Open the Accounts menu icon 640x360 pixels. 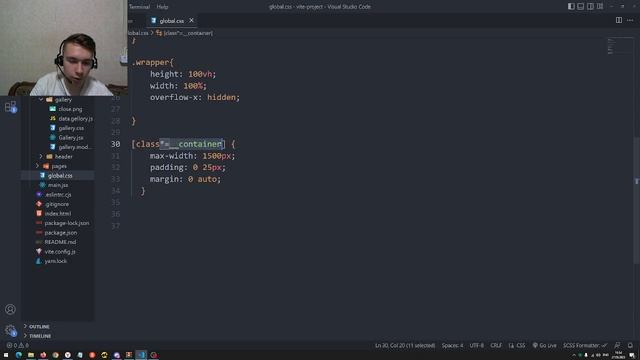(x=11, y=309)
